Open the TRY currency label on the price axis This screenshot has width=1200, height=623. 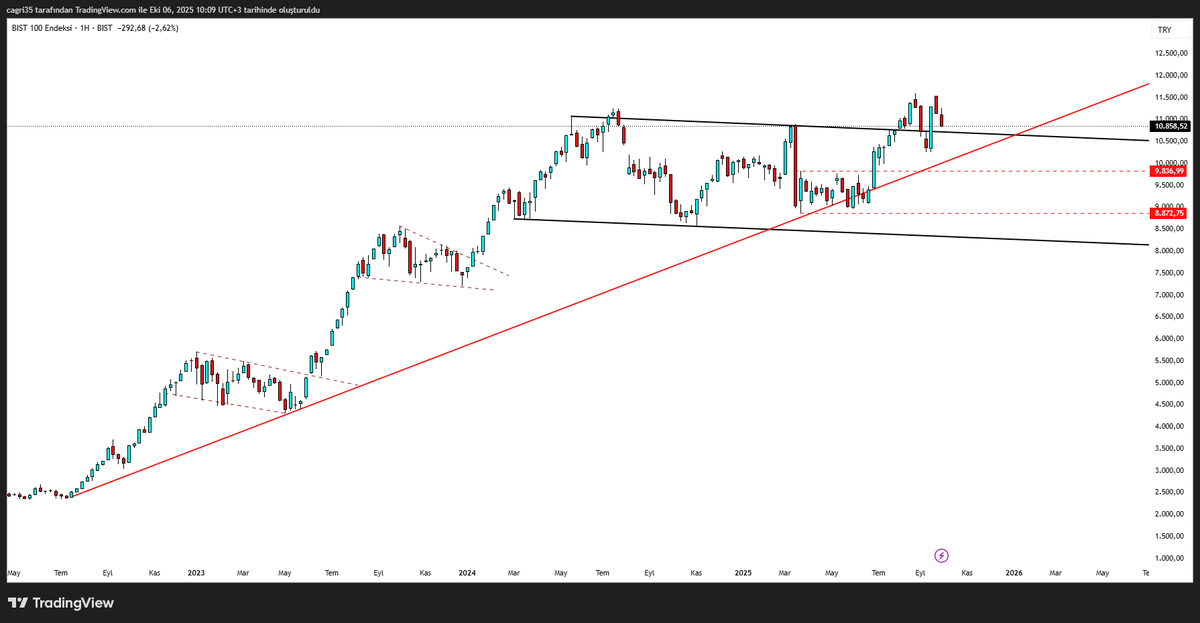point(1166,30)
